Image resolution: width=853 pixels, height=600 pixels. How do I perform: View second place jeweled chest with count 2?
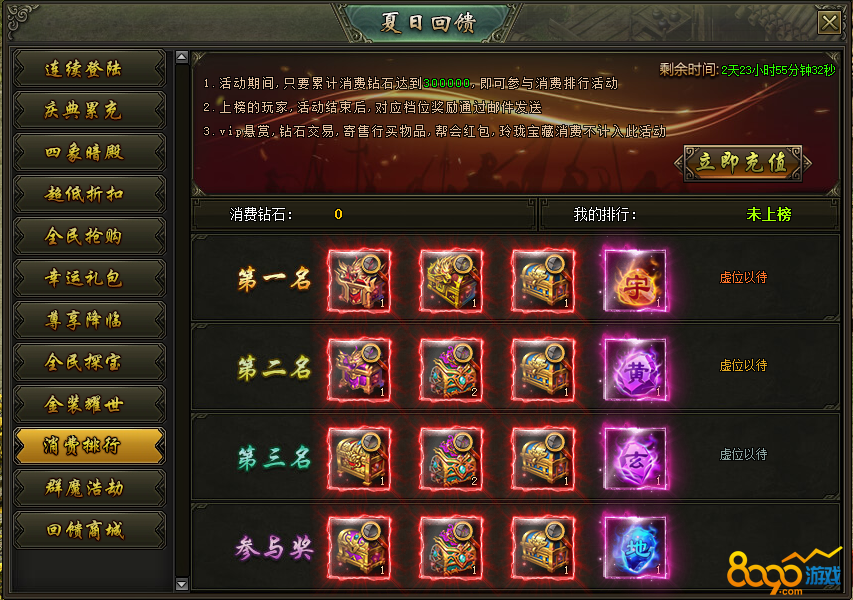(x=451, y=370)
